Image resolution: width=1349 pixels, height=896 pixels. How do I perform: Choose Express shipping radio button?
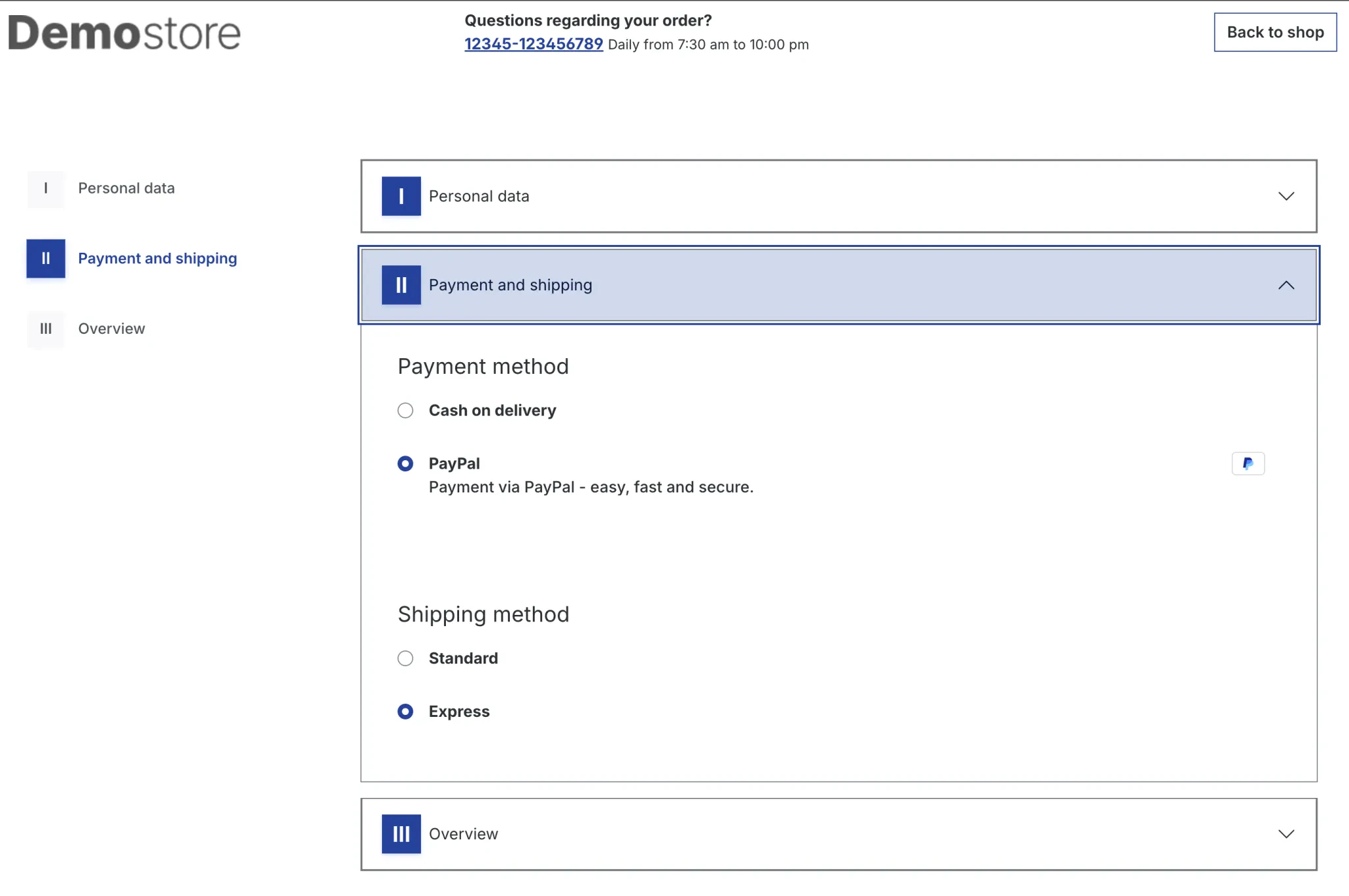pyautogui.click(x=405, y=712)
